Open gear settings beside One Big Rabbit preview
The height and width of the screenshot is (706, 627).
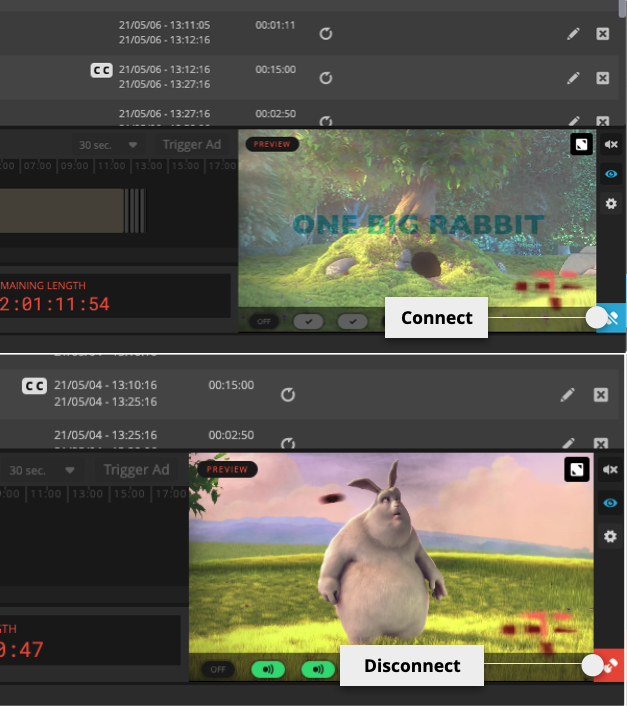point(611,204)
